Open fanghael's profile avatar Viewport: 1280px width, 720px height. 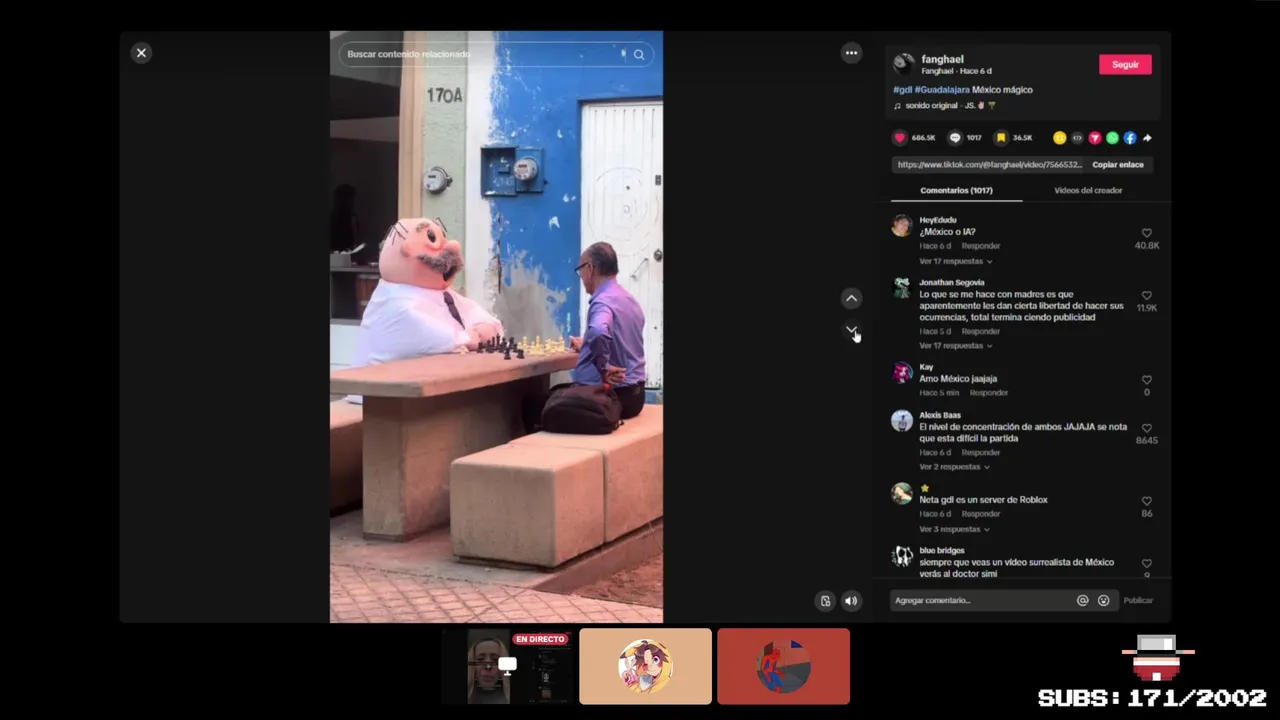click(x=904, y=64)
